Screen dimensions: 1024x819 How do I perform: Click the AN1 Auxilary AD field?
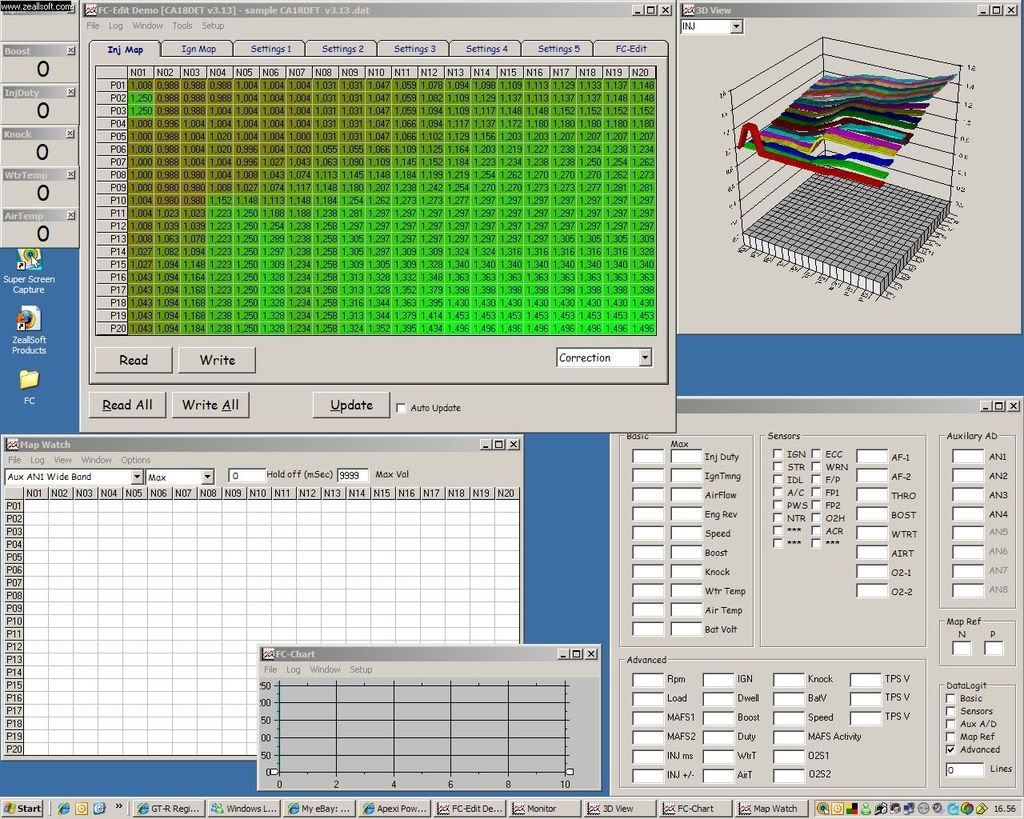pyautogui.click(x=967, y=457)
